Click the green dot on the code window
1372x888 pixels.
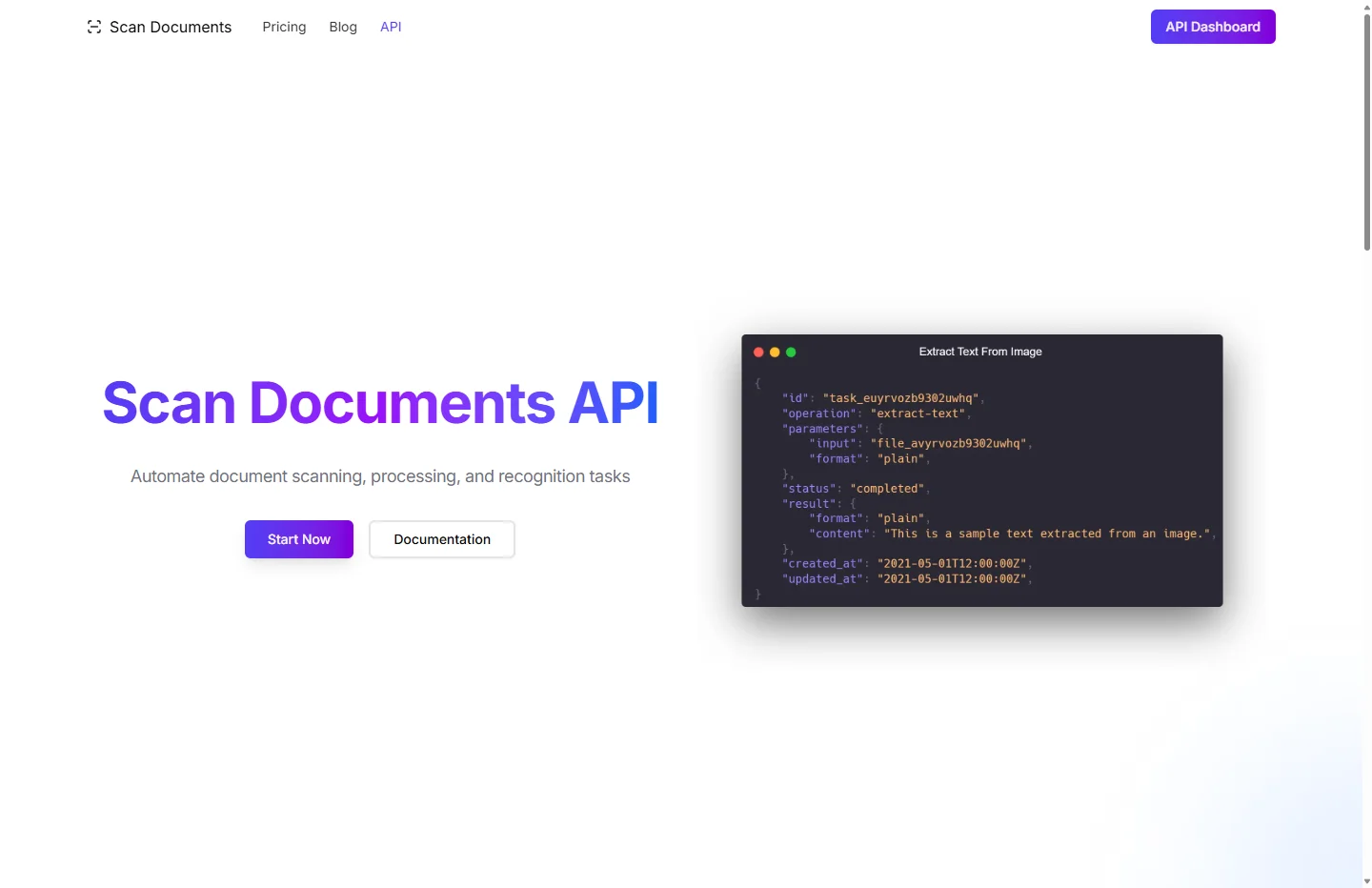(x=791, y=352)
